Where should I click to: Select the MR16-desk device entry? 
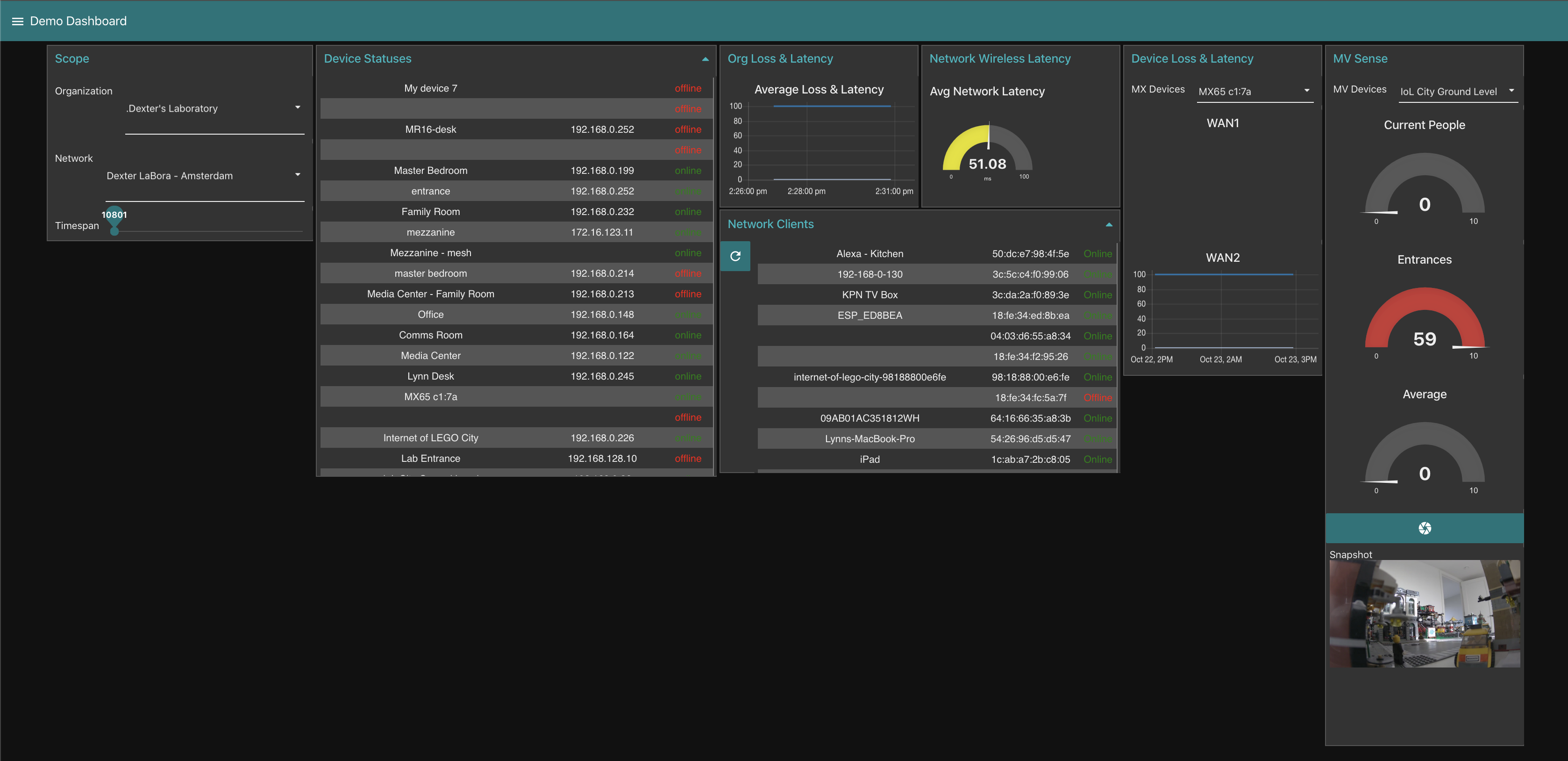pos(430,129)
